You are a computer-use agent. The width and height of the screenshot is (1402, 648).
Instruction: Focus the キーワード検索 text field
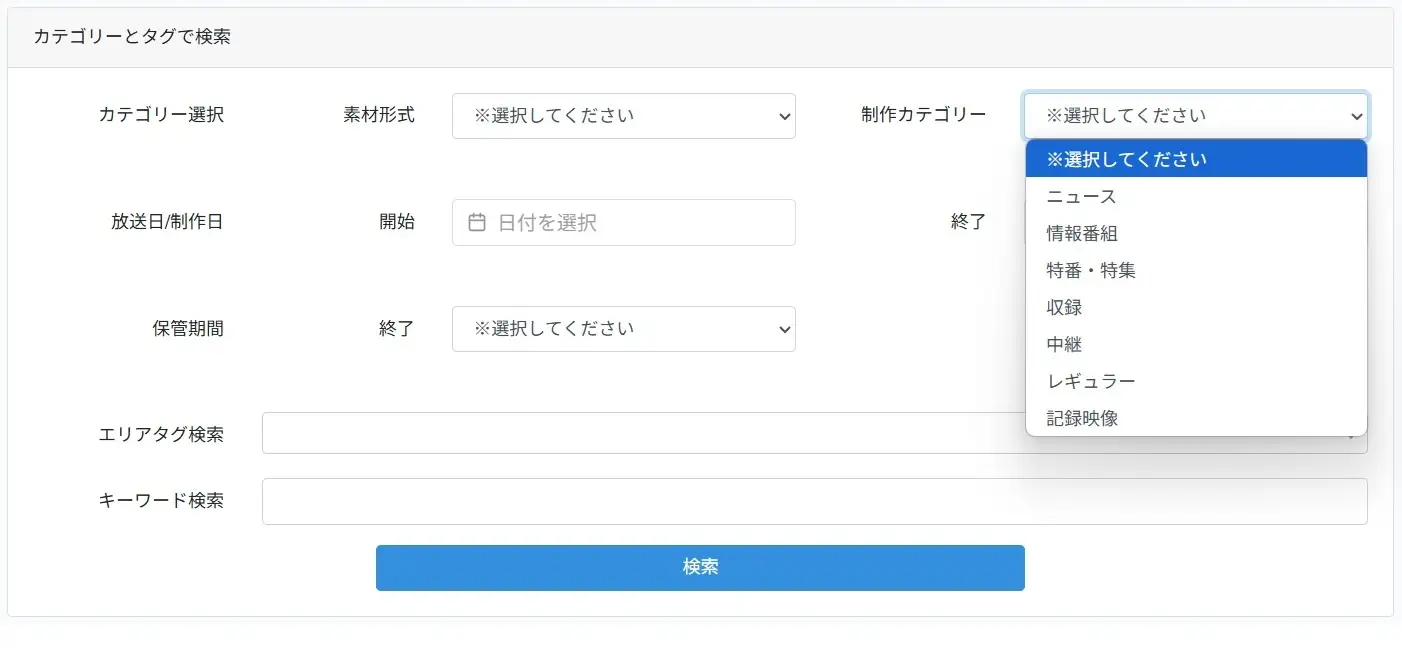(x=814, y=501)
